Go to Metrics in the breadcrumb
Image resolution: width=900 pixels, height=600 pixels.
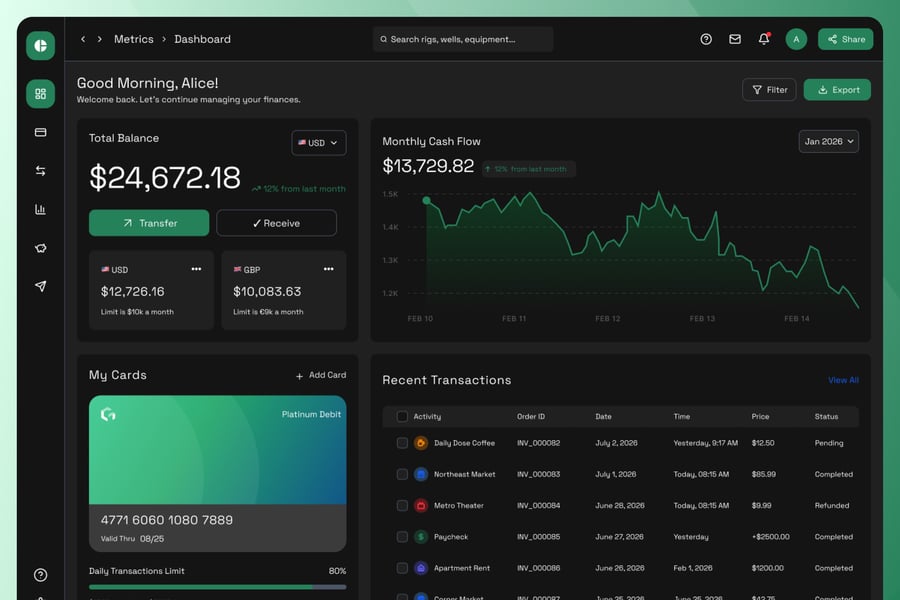pos(134,39)
